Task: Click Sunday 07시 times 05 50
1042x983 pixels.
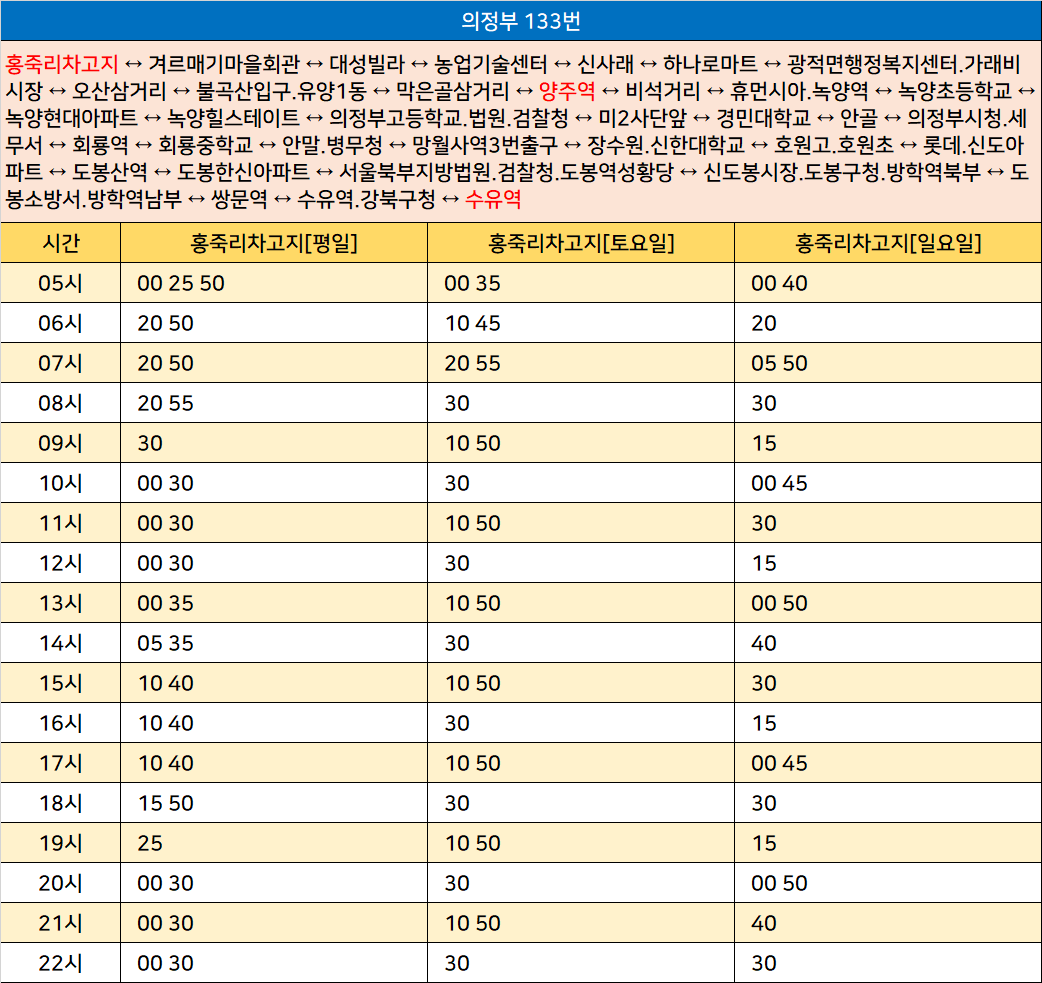Action: coord(779,363)
